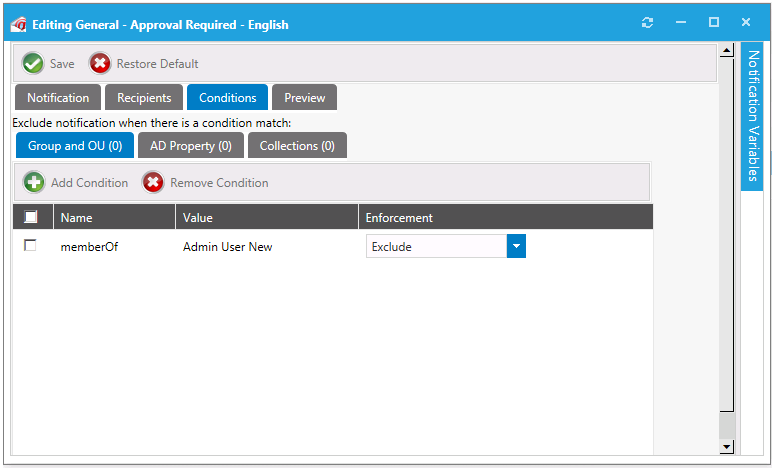Screen dimensions: 773x468
Task: Open the Recipients tab
Action: click(x=144, y=97)
